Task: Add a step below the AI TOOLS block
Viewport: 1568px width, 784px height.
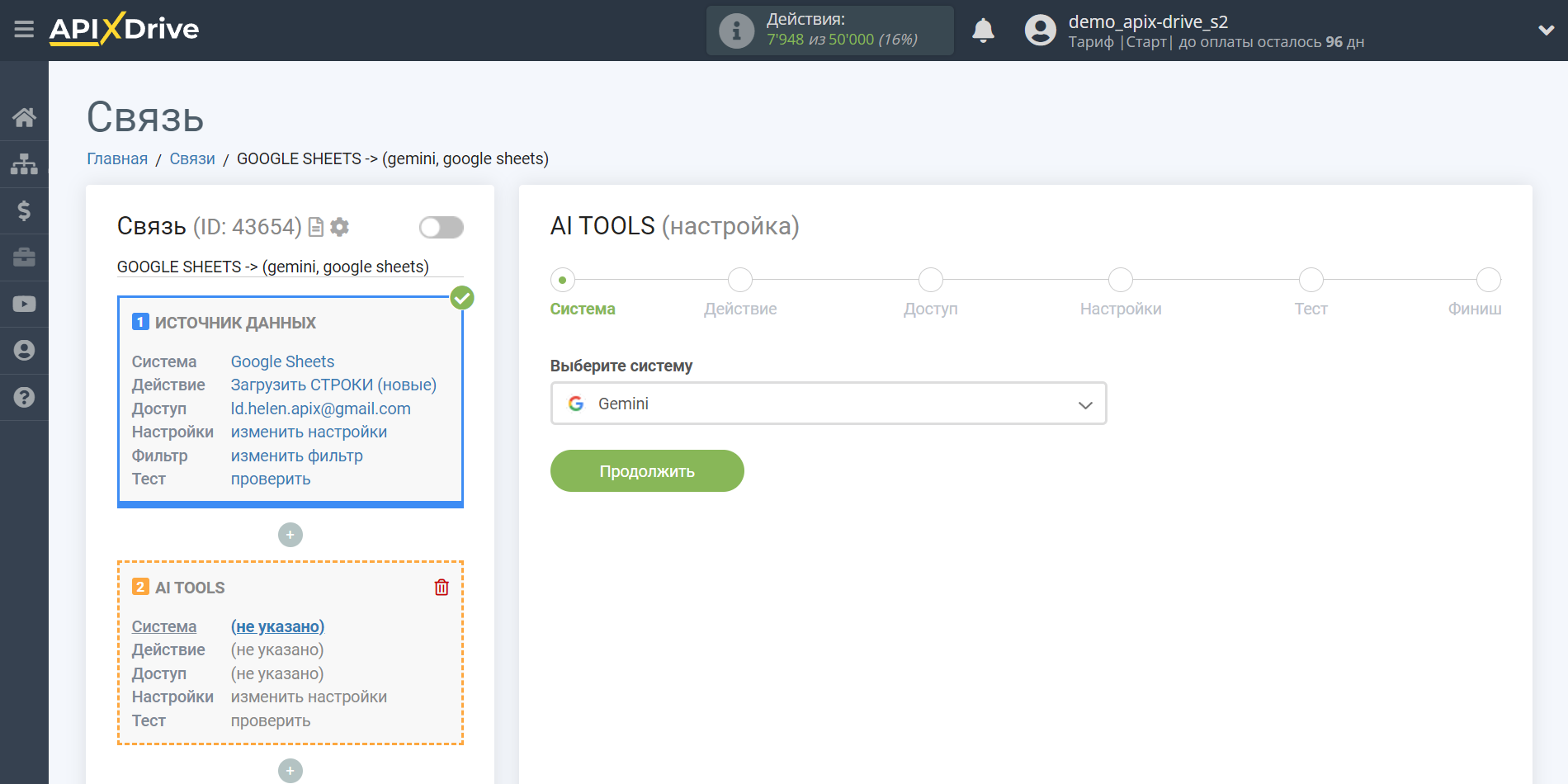Action: point(290,771)
